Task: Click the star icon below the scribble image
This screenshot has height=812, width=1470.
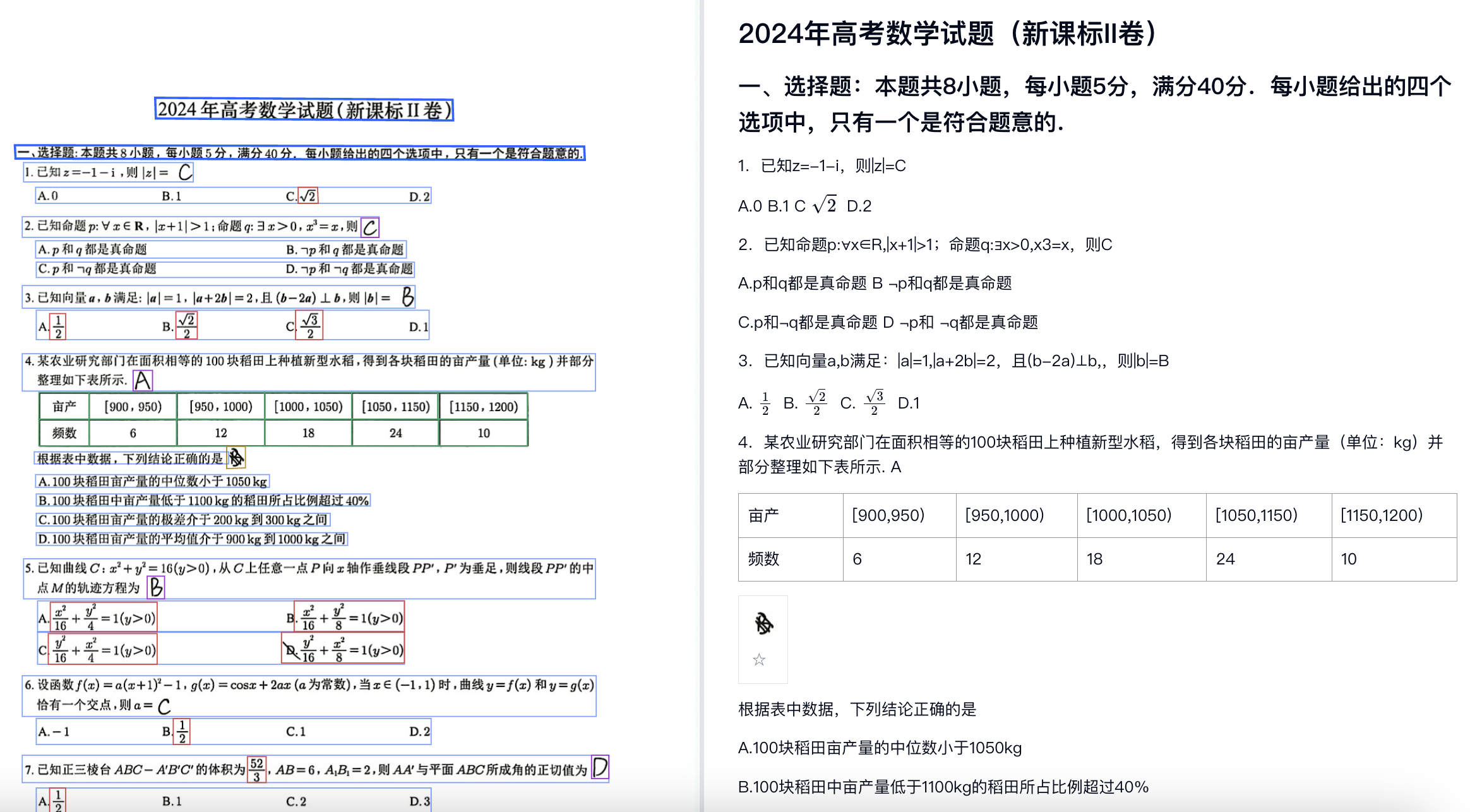Action: (759, 660)
